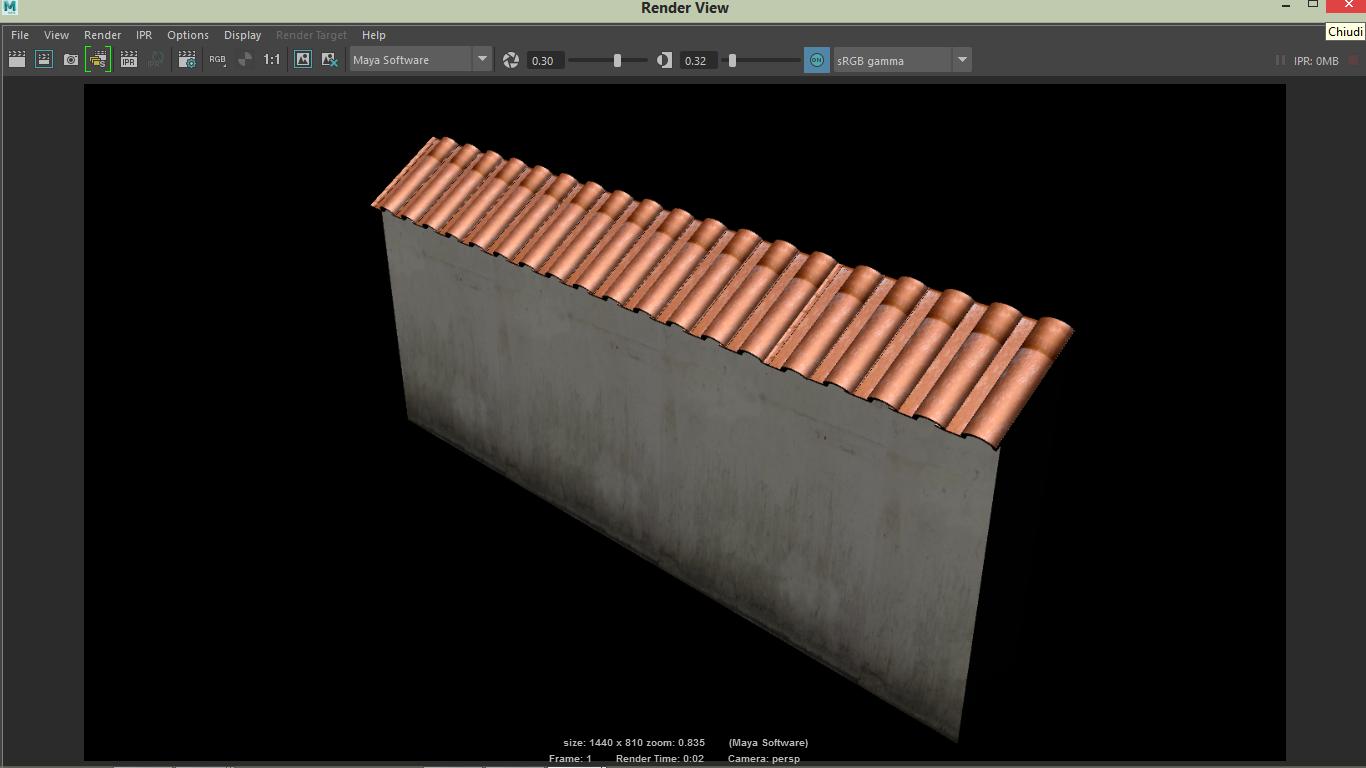Start IPR render with the IPR icon
Viewport: 1366px width, 768px height.
tap(129, 60)
